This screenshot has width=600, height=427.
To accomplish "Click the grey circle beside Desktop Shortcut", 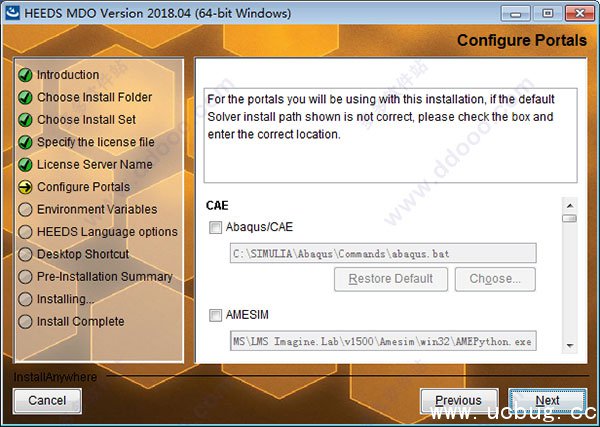I will click(x=25, y=254).
